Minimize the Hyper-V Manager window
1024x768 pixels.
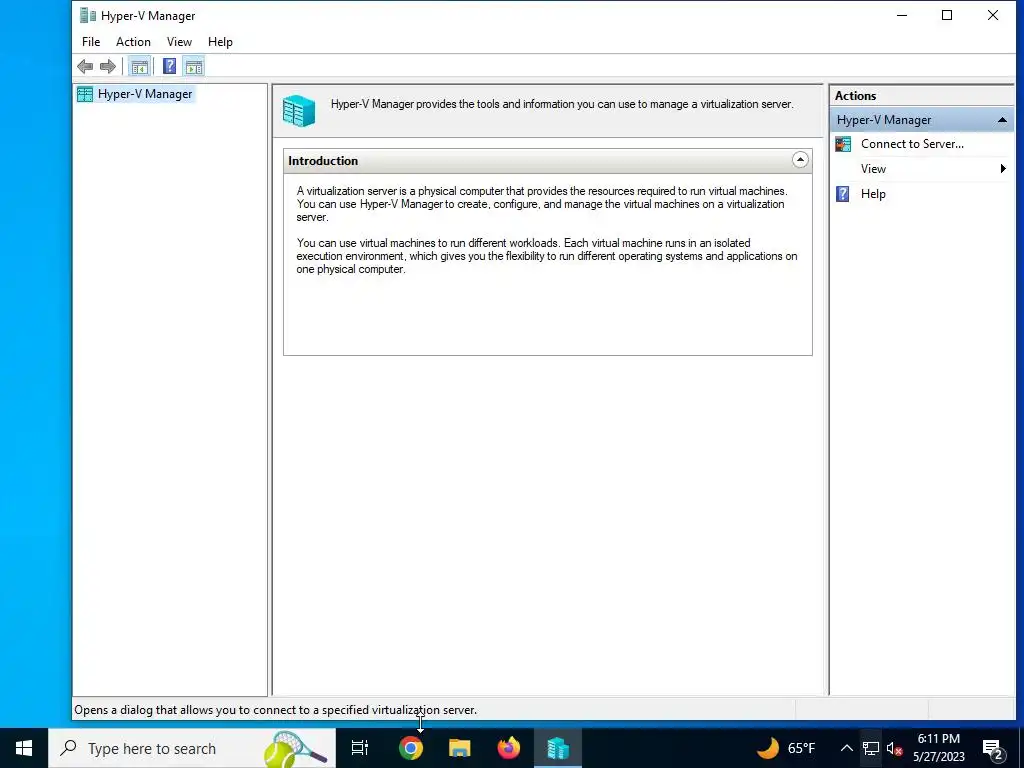pyautogui.click(x=902, y=15)
